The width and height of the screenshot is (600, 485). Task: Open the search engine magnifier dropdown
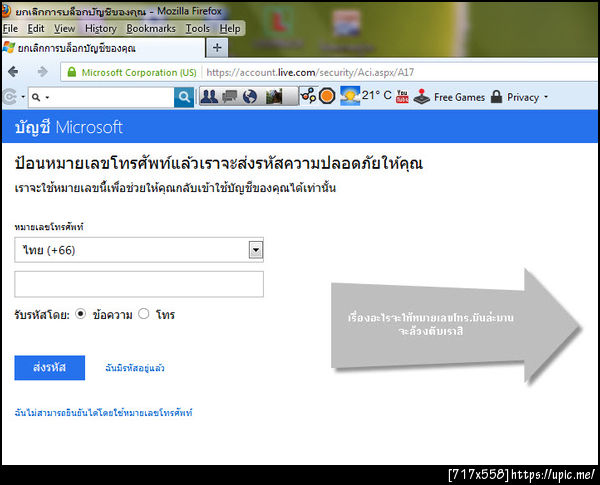[x=40, y=97]
